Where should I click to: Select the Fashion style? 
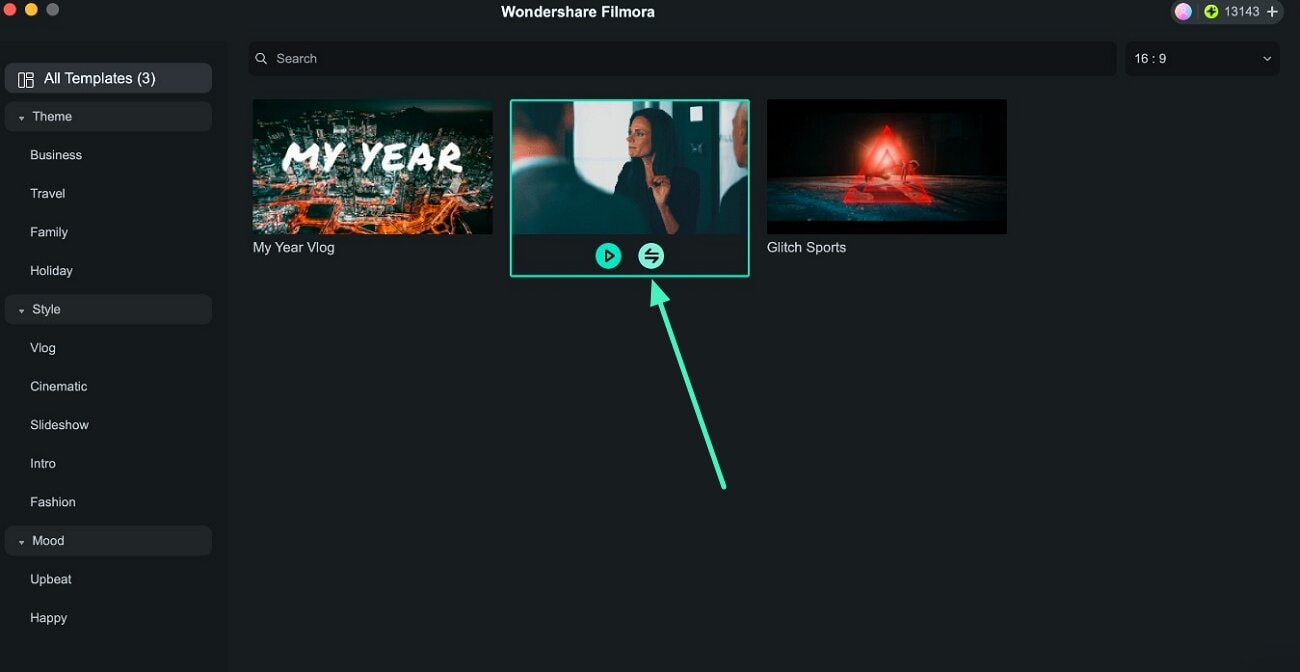click(53, 502)
